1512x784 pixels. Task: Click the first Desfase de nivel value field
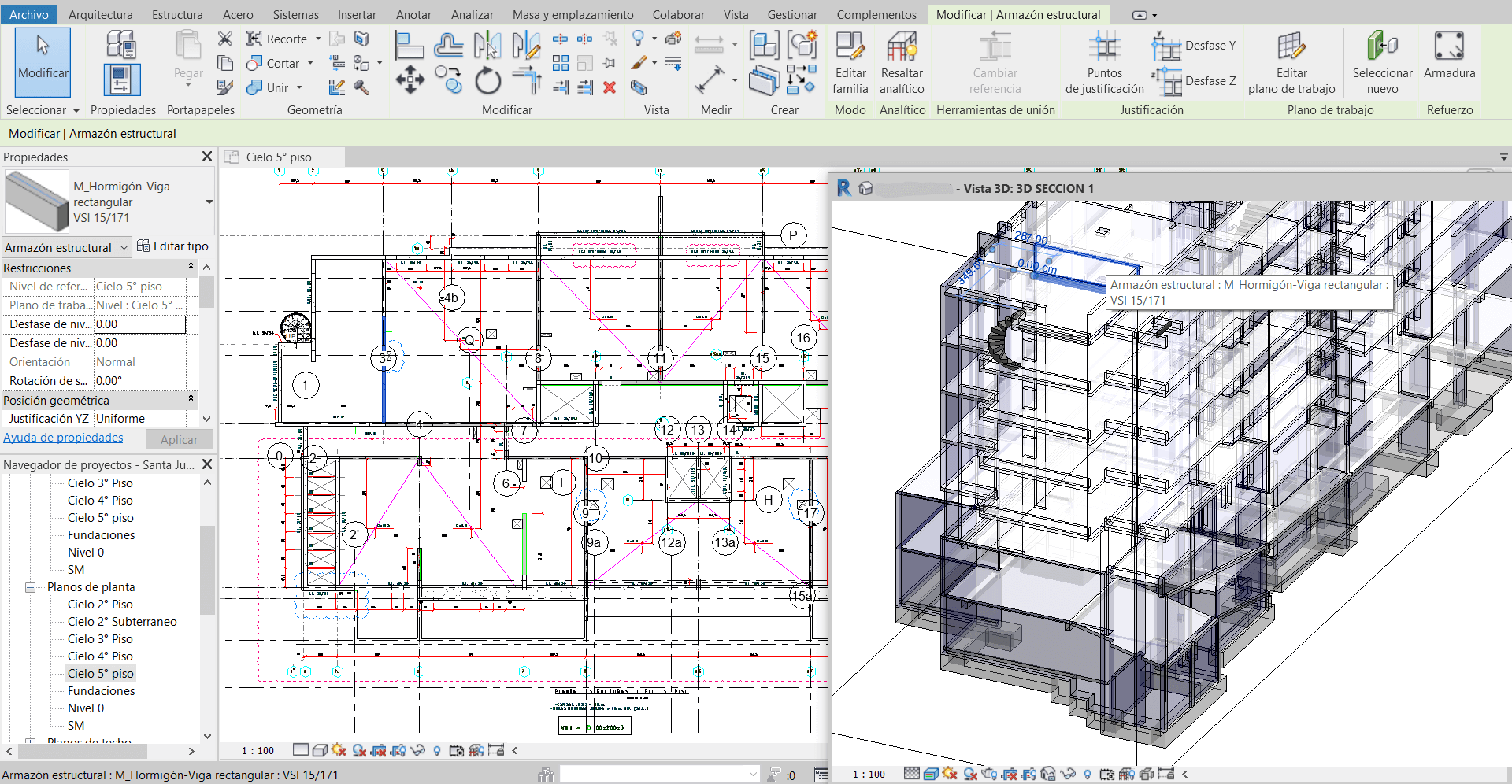point(140,324)
